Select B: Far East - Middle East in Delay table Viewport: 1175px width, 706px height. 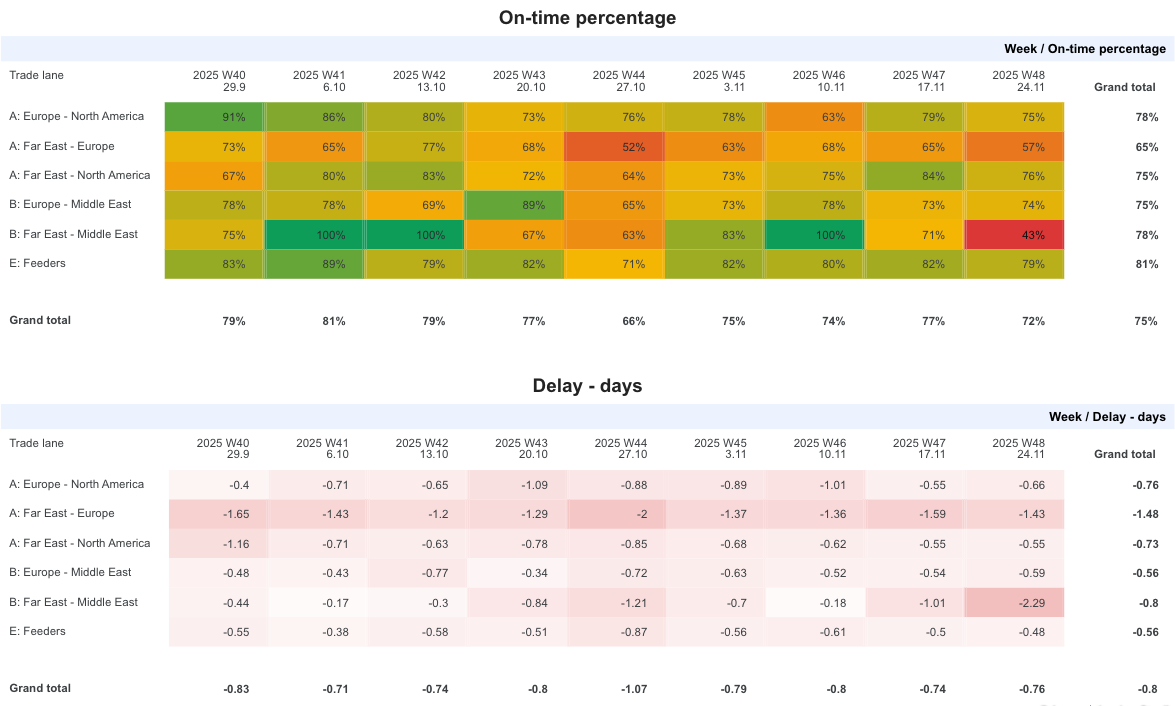pyautogui.click(x=74, y=603)
